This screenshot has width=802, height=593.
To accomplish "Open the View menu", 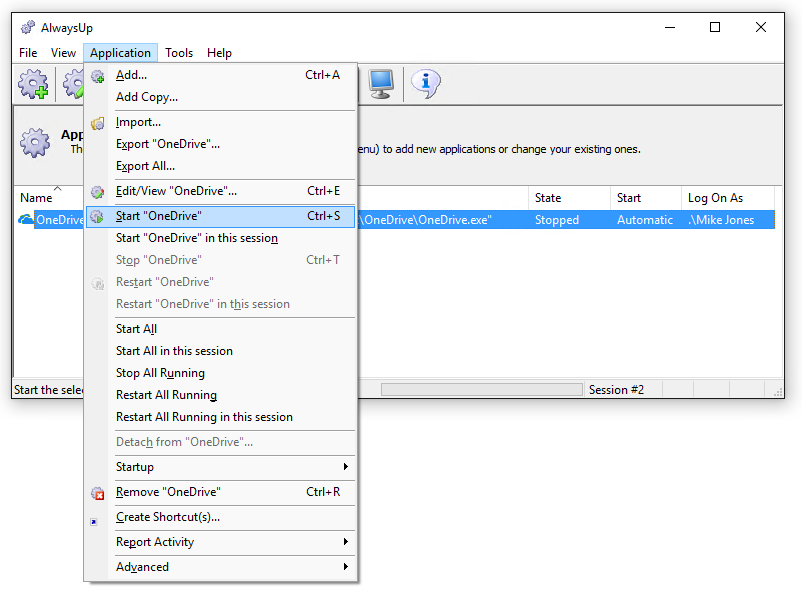I will tap(63, 53).
